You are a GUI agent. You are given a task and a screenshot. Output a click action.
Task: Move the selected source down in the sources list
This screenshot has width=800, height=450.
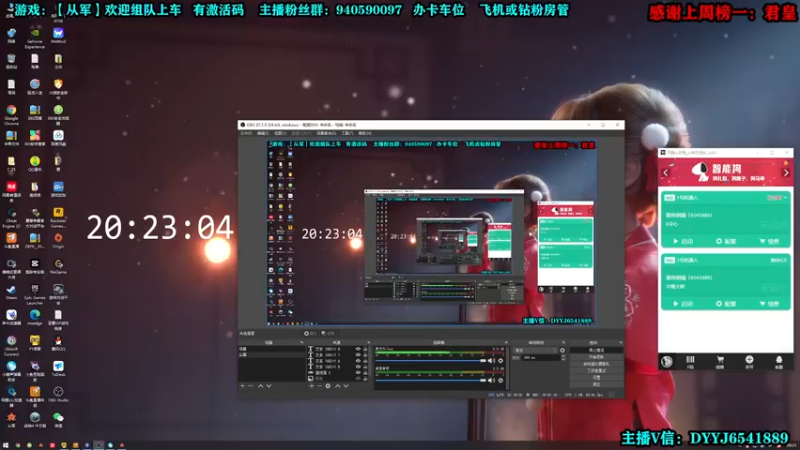[346, 386]
